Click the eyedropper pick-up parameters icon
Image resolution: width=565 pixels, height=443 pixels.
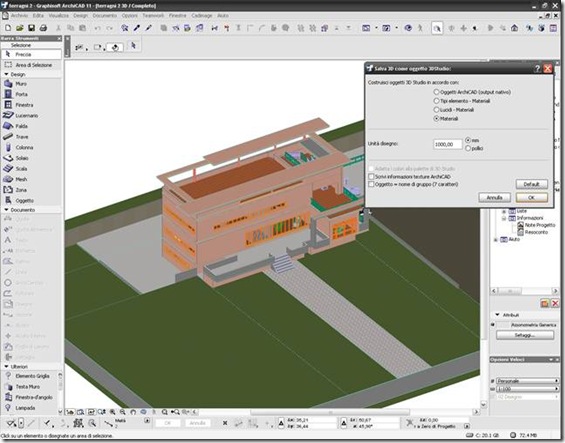click(x=137, y=28)
